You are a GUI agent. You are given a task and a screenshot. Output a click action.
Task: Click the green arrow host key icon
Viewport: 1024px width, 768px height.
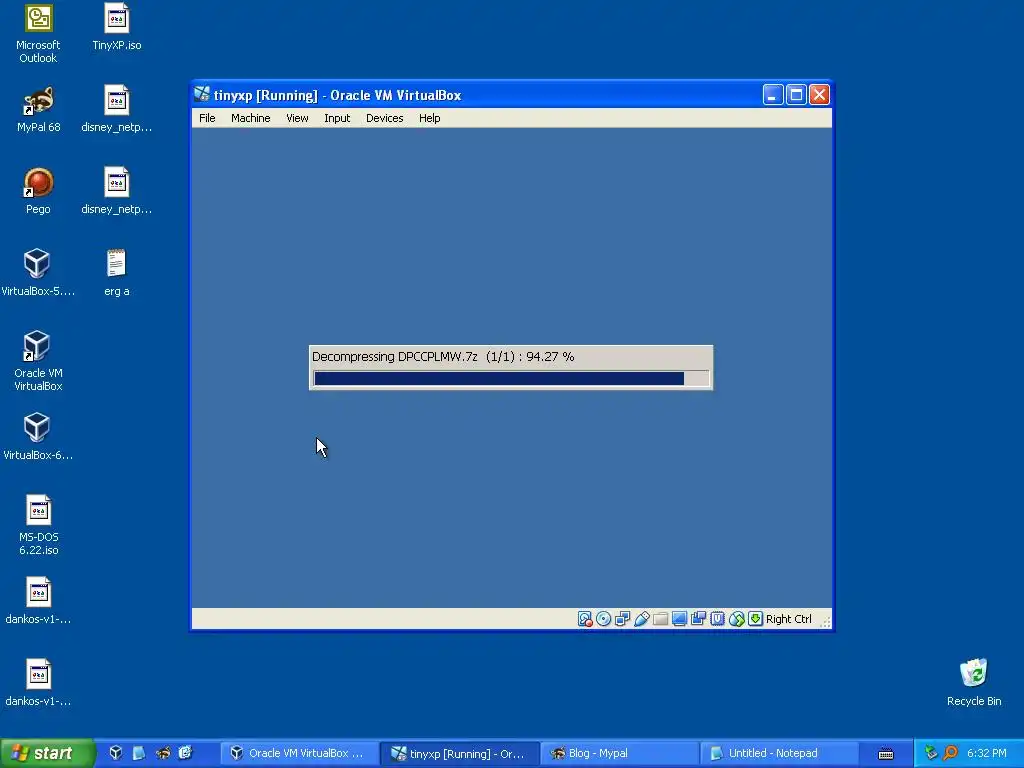click(x=756, y=619)
